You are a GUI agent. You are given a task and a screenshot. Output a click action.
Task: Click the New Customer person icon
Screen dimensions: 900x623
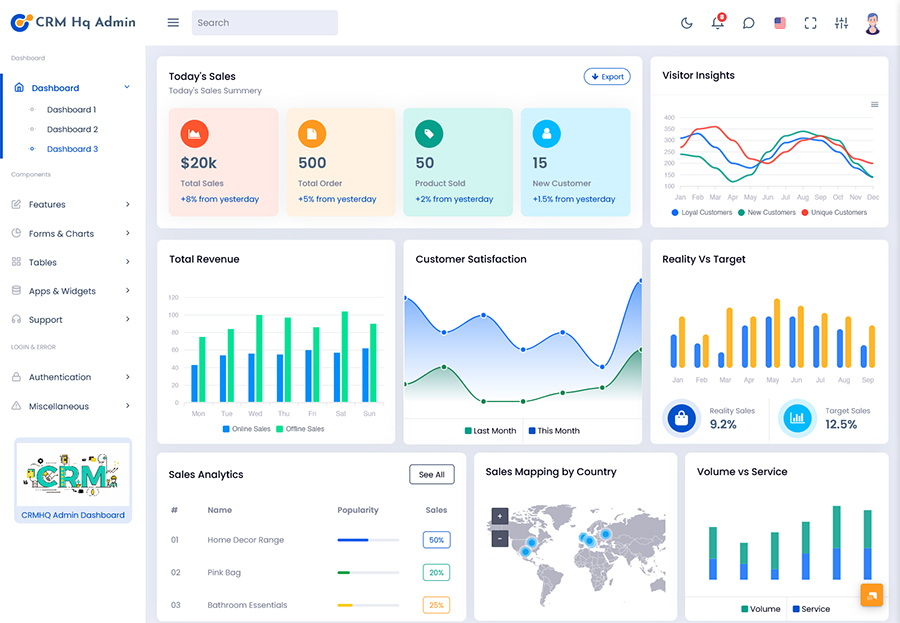point(546,134)
